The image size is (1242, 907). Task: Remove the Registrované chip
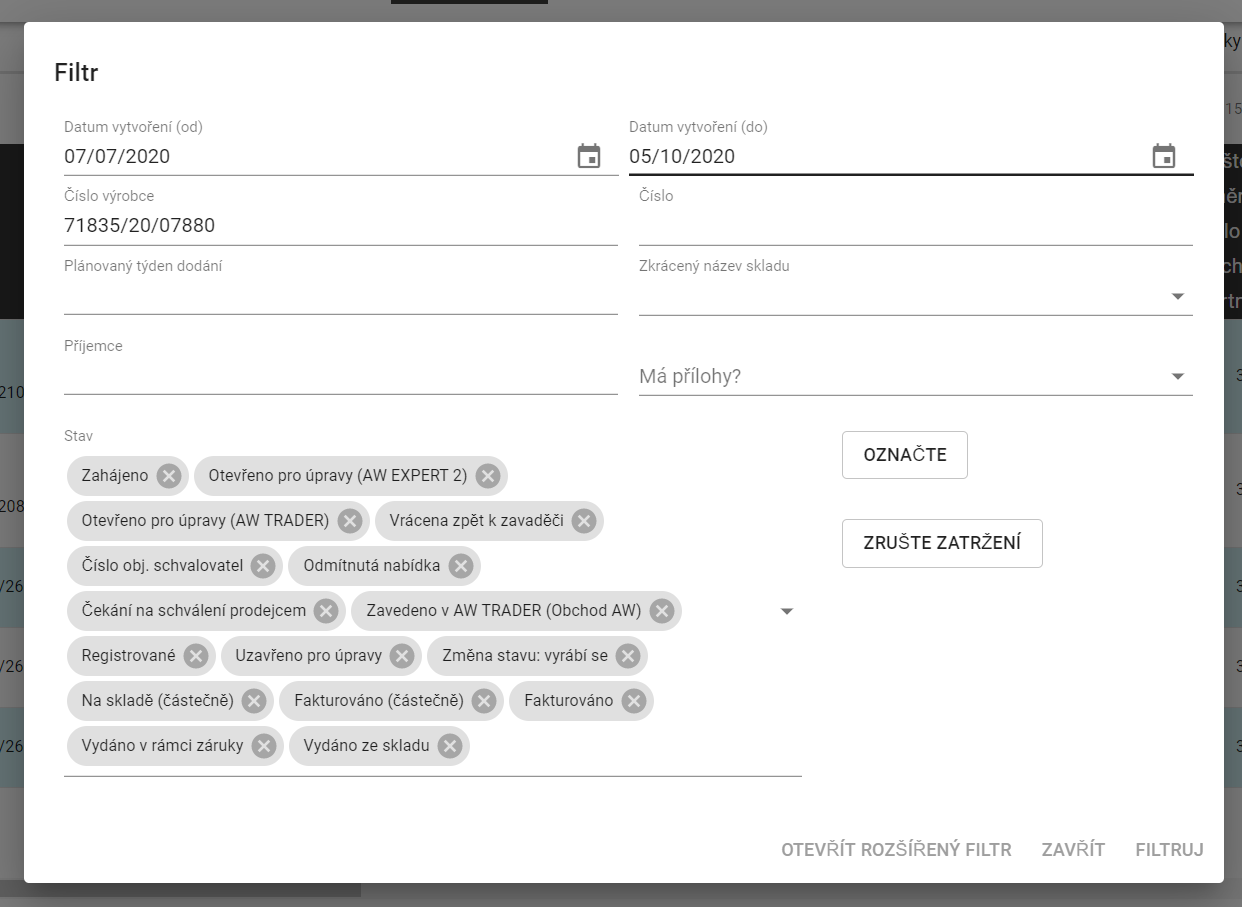coord(196,656)
